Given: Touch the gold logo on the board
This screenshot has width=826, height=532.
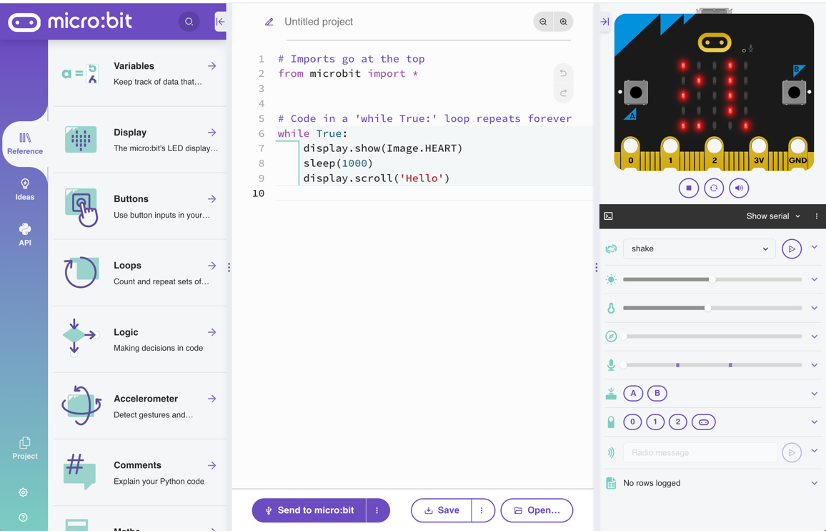Looking at the screenshot, I should pos(714,42).
